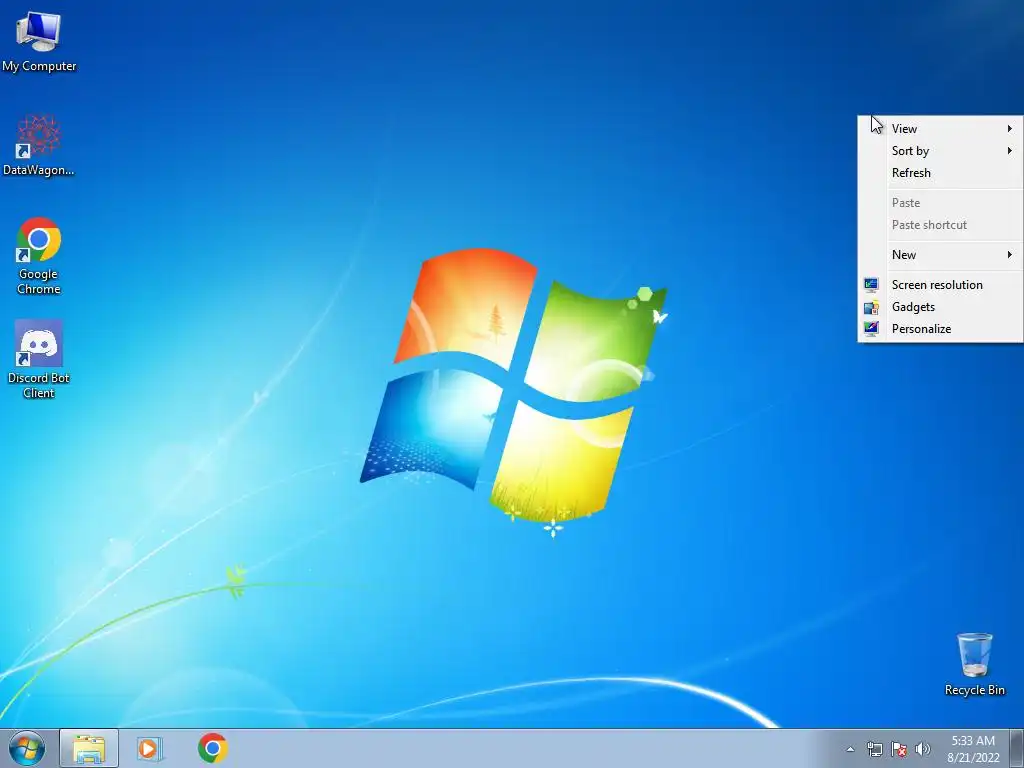
Task: Click the Gadgets menu icon
Action: (x=871, y=307)
